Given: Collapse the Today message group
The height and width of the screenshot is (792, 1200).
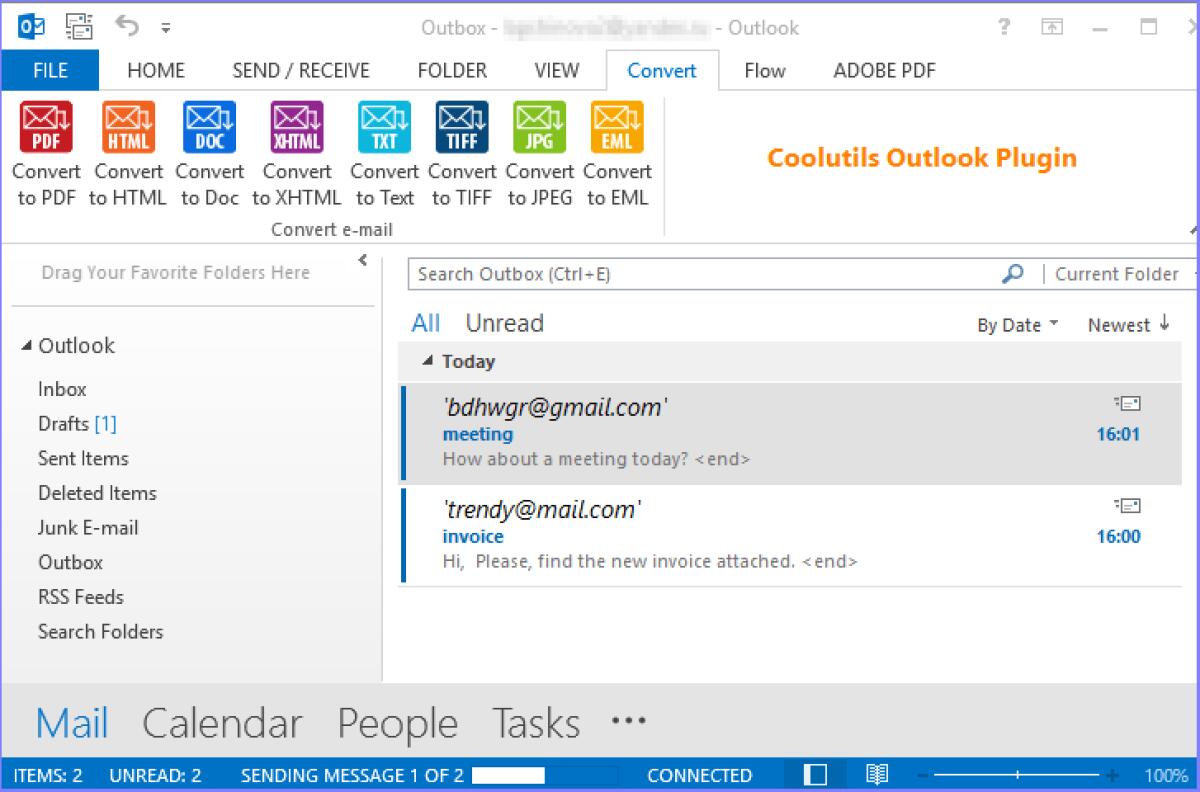Looking at the screenshot, I should 426,361.
